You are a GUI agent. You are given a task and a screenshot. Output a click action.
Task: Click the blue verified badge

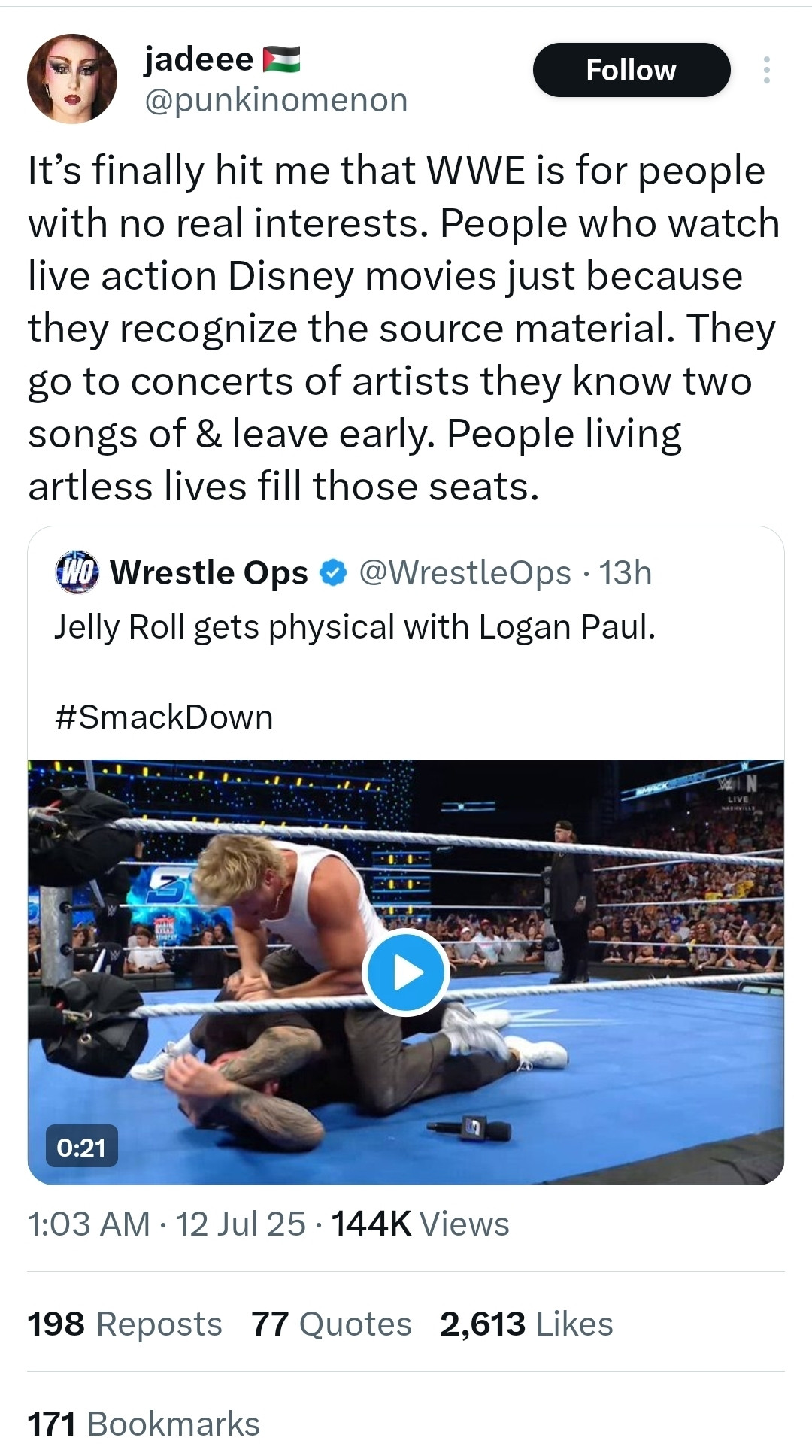click(333, 573)
